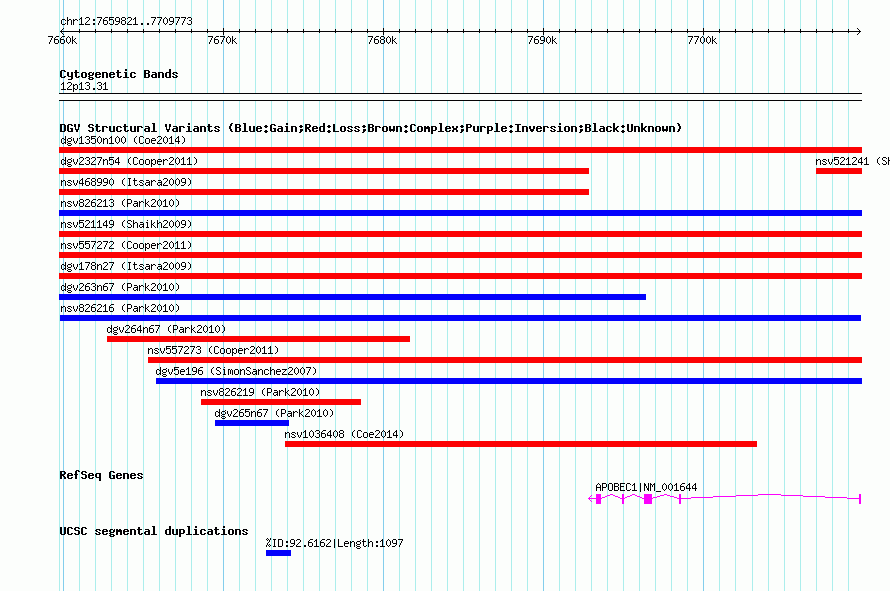This screenshot has width=890, height=591.
Task: Click the blue bar under dgv263n67
Action: tap(352, 297)
